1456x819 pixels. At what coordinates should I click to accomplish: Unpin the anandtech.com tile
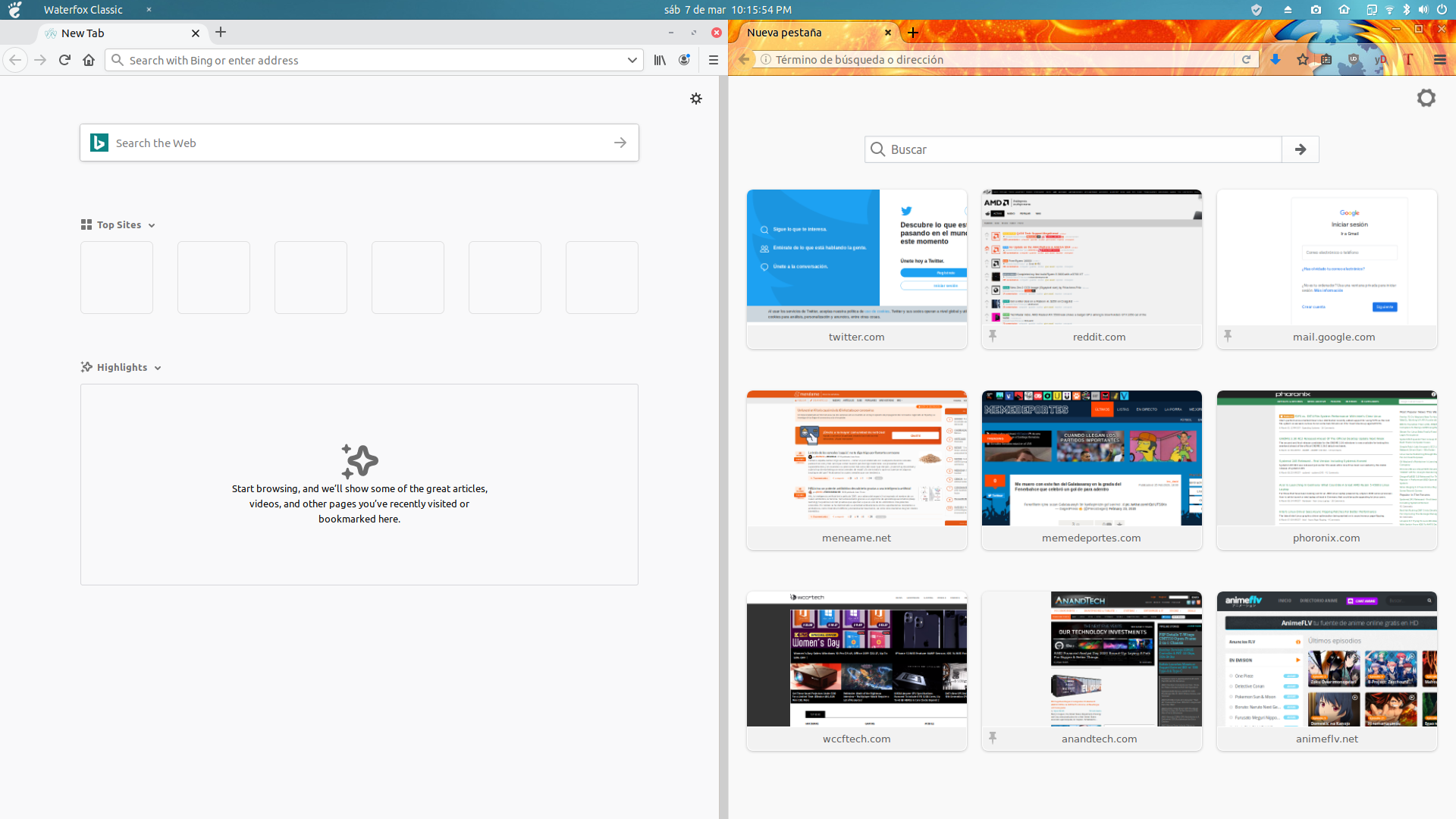(x=993, y=737)
